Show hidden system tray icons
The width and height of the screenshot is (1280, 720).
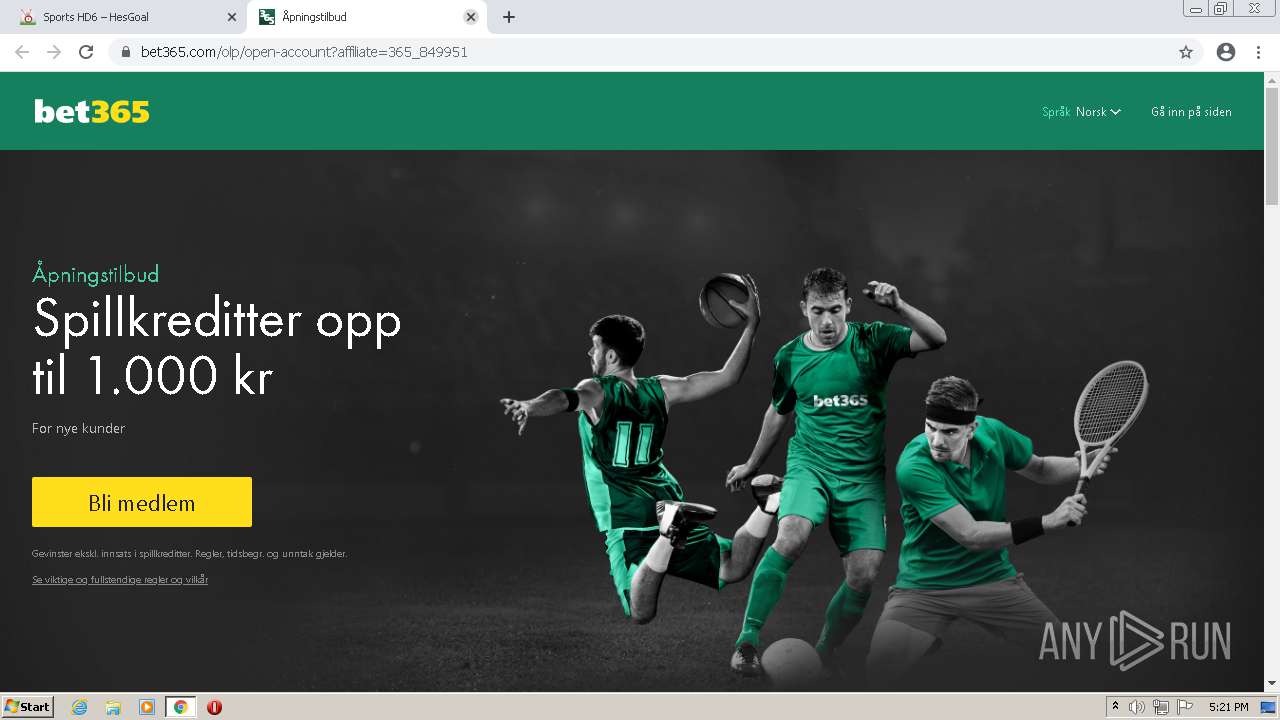1115,707
